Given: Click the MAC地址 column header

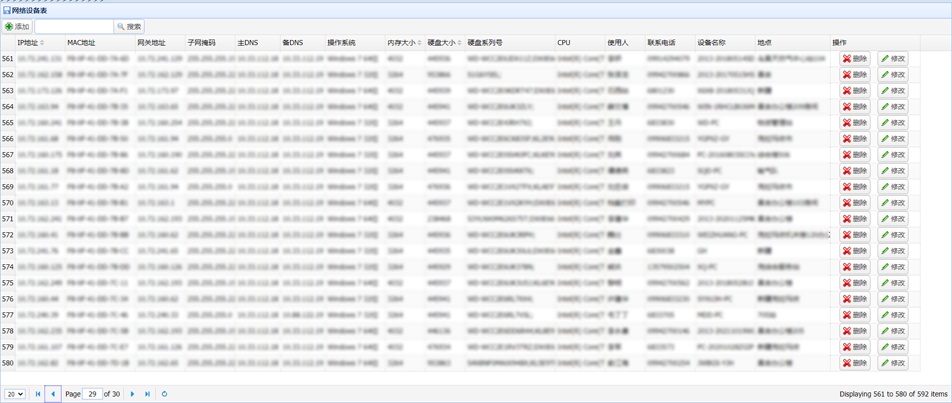Looking at the screenshot, I should point(100,43).
